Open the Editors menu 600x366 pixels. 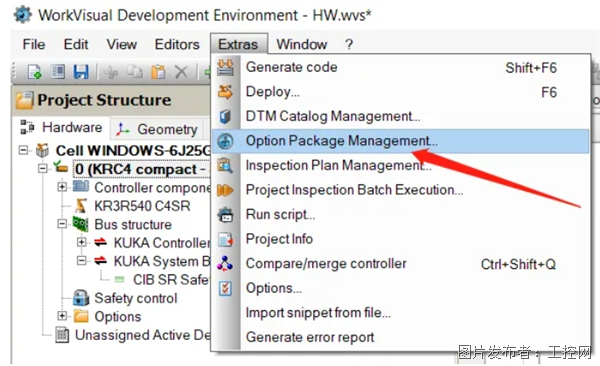(x=177, y=44)
